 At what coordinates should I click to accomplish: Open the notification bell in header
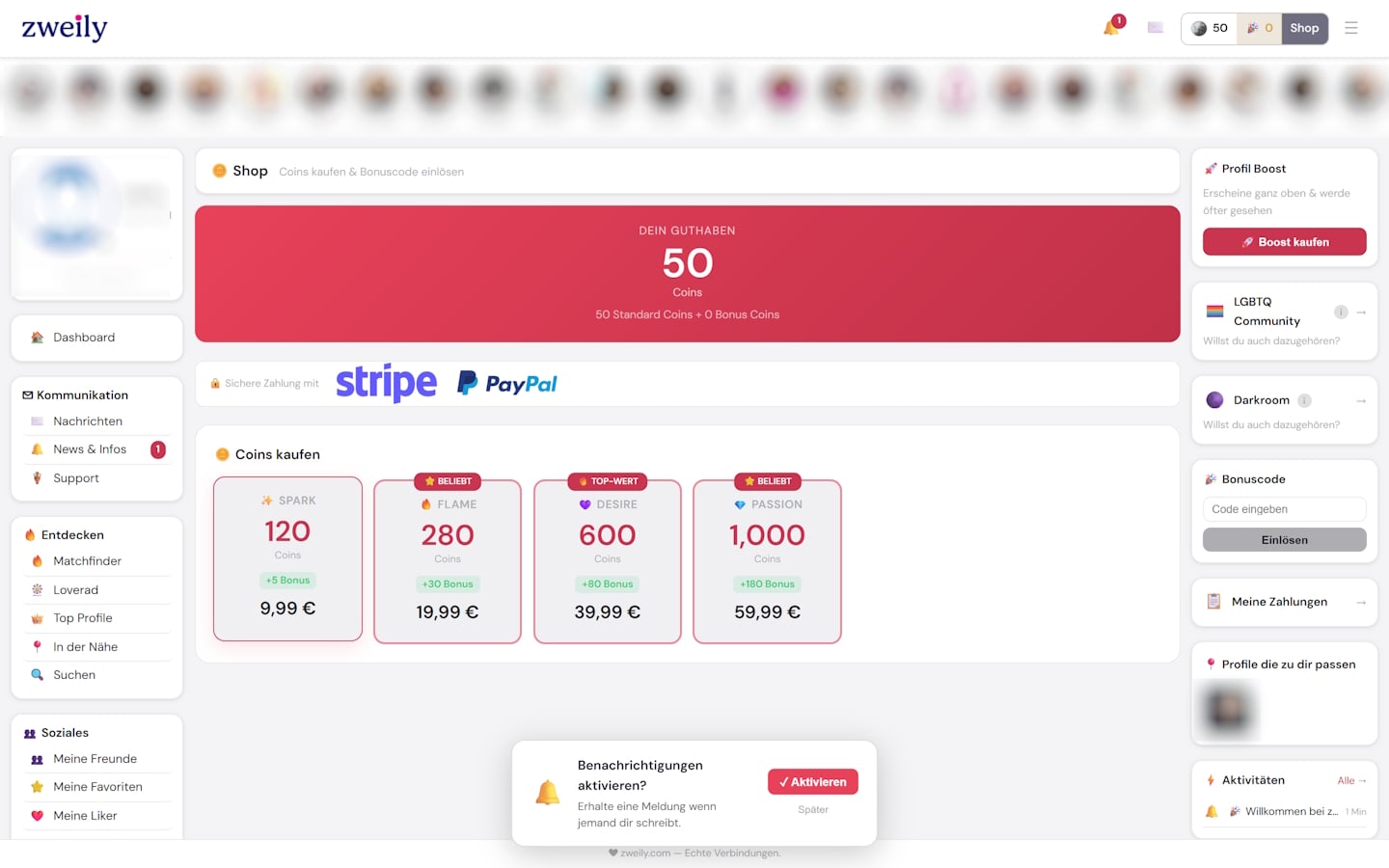pyautogui.click(x=1111, y=28)
